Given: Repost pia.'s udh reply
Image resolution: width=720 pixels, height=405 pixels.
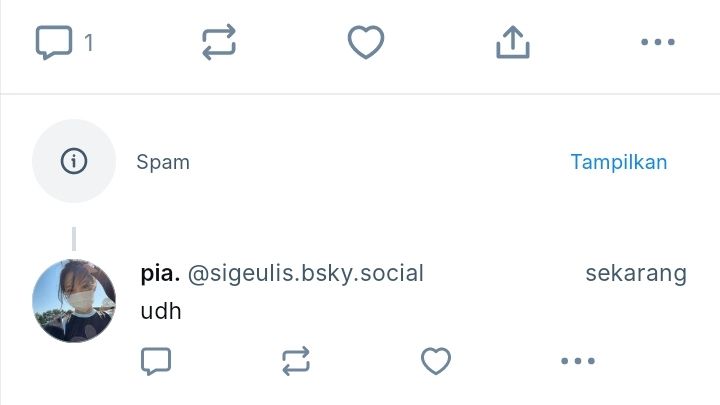Looking at the screenshot, I should click(296, 361).
